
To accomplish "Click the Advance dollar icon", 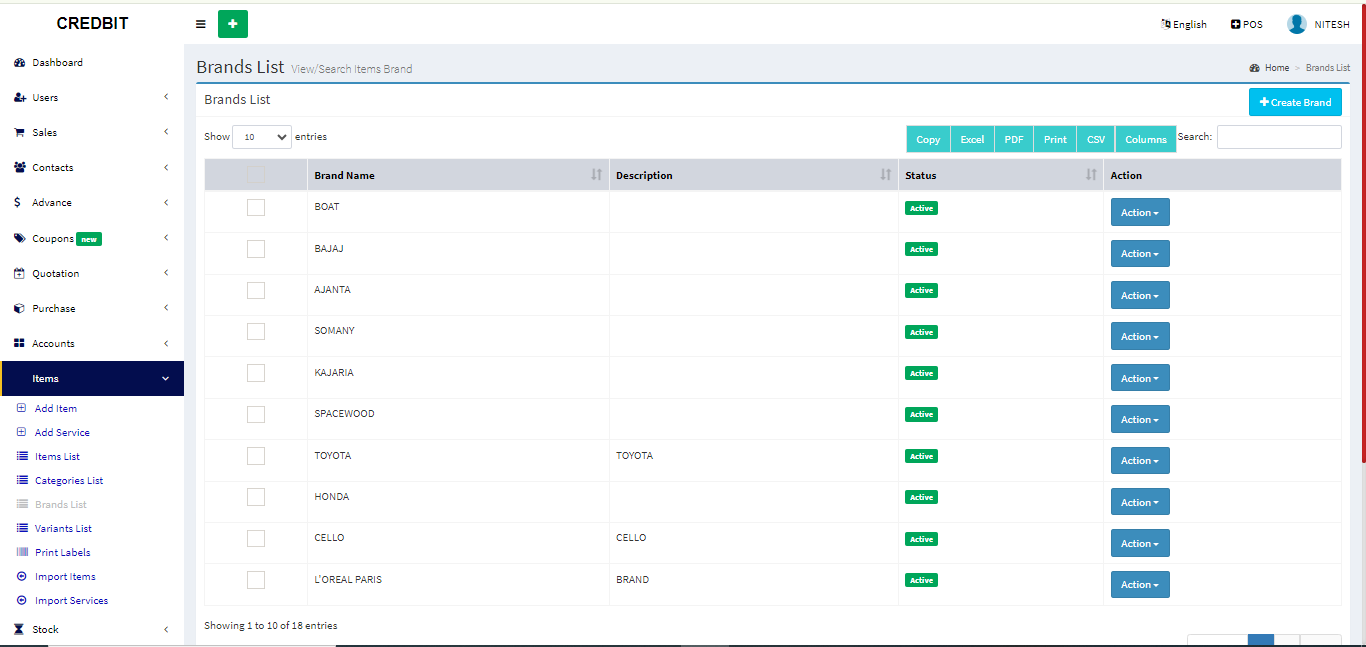I will [x=17, y=202].
